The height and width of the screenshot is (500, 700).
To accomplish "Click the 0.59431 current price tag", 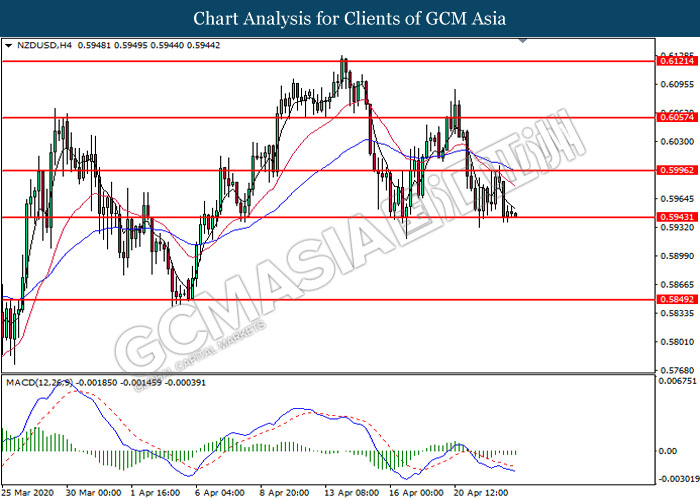I will point(675,217).
